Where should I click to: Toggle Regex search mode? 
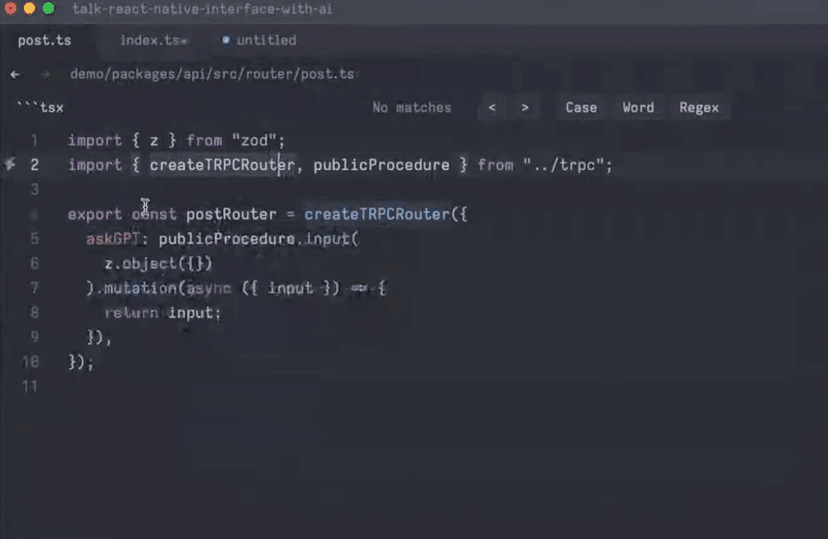pyautogui.click(x=699, y=108)
